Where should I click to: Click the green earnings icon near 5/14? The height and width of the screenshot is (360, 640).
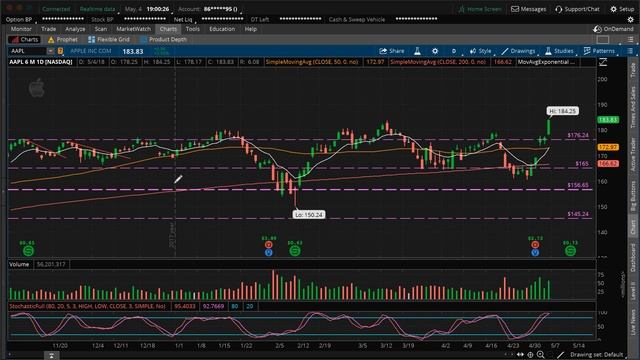coord(570,251)
